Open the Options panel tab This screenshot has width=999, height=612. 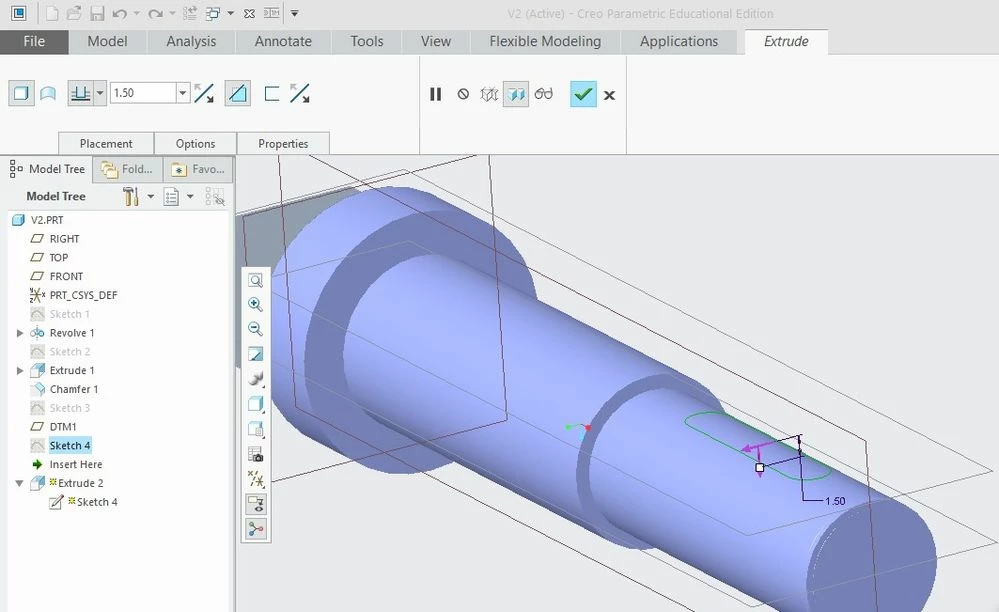coord(195,143)
